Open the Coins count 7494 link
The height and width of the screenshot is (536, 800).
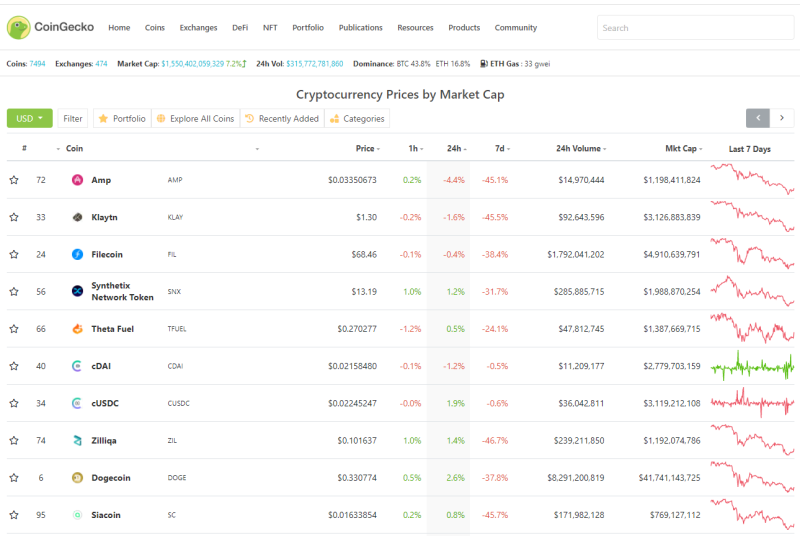click(37, 64)
